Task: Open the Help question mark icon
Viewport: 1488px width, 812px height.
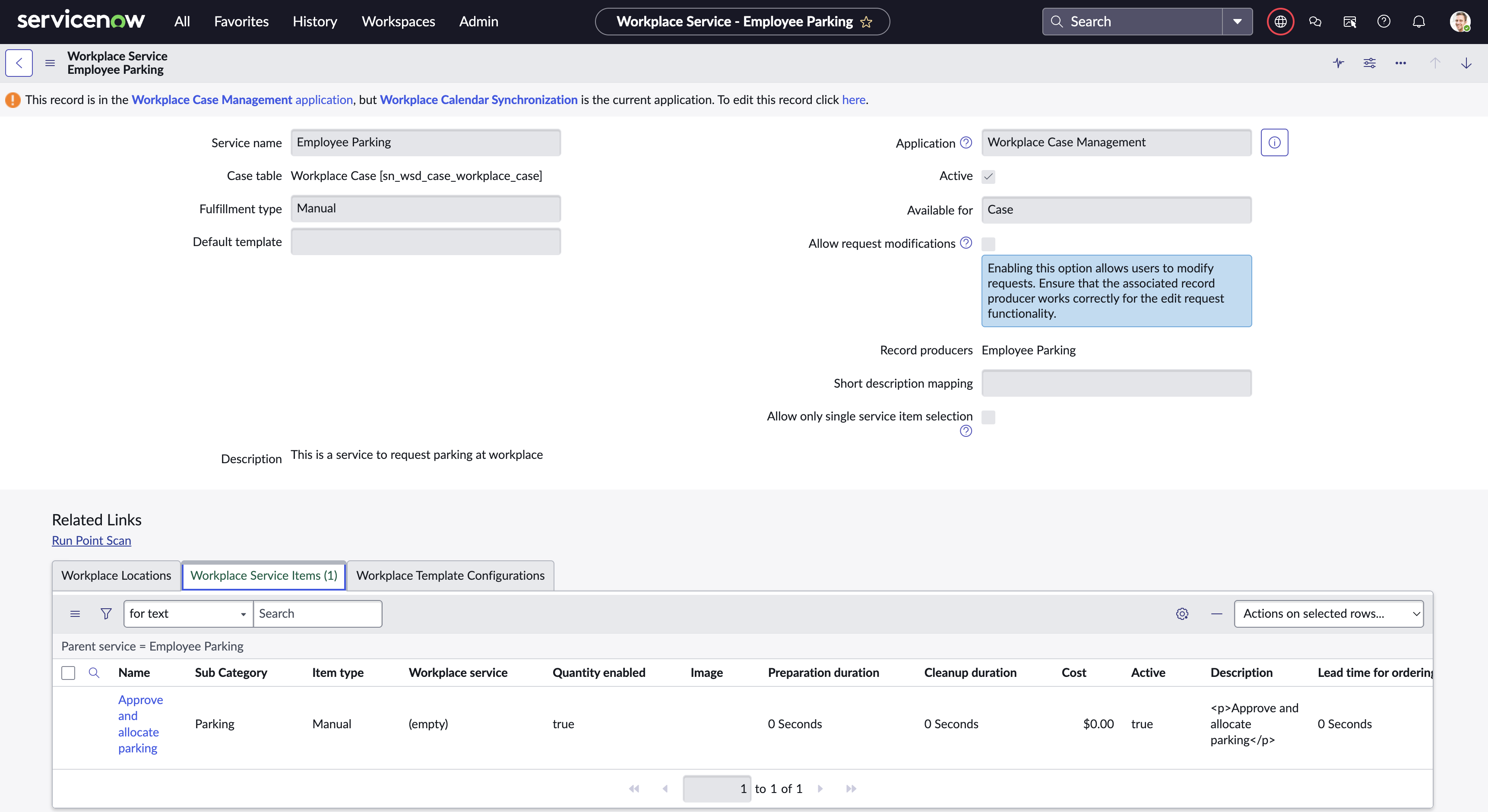Action: click(x=1384, y=22)
